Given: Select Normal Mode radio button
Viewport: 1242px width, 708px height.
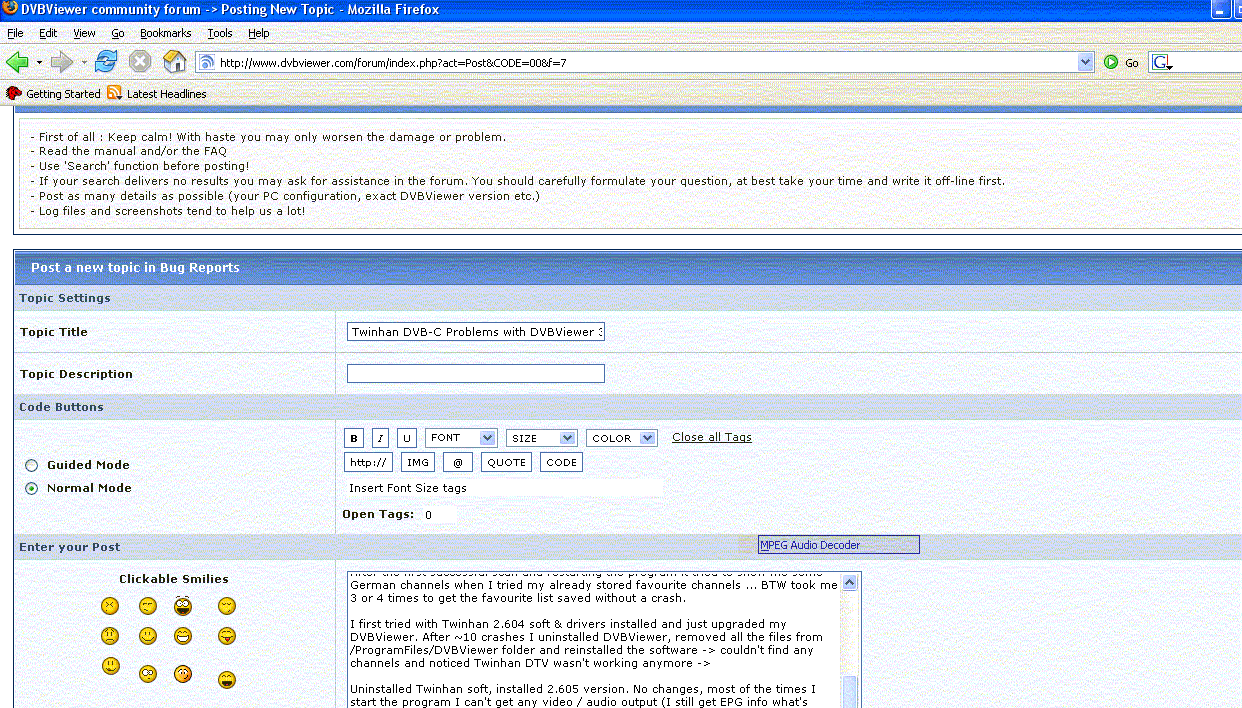Looking at the screenshot, I should 32,488.
